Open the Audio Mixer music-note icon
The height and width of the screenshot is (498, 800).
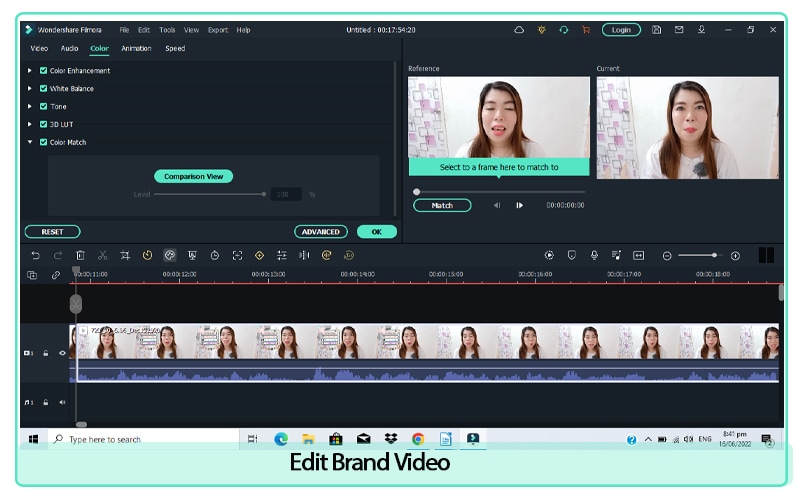(x=616, y=256)
